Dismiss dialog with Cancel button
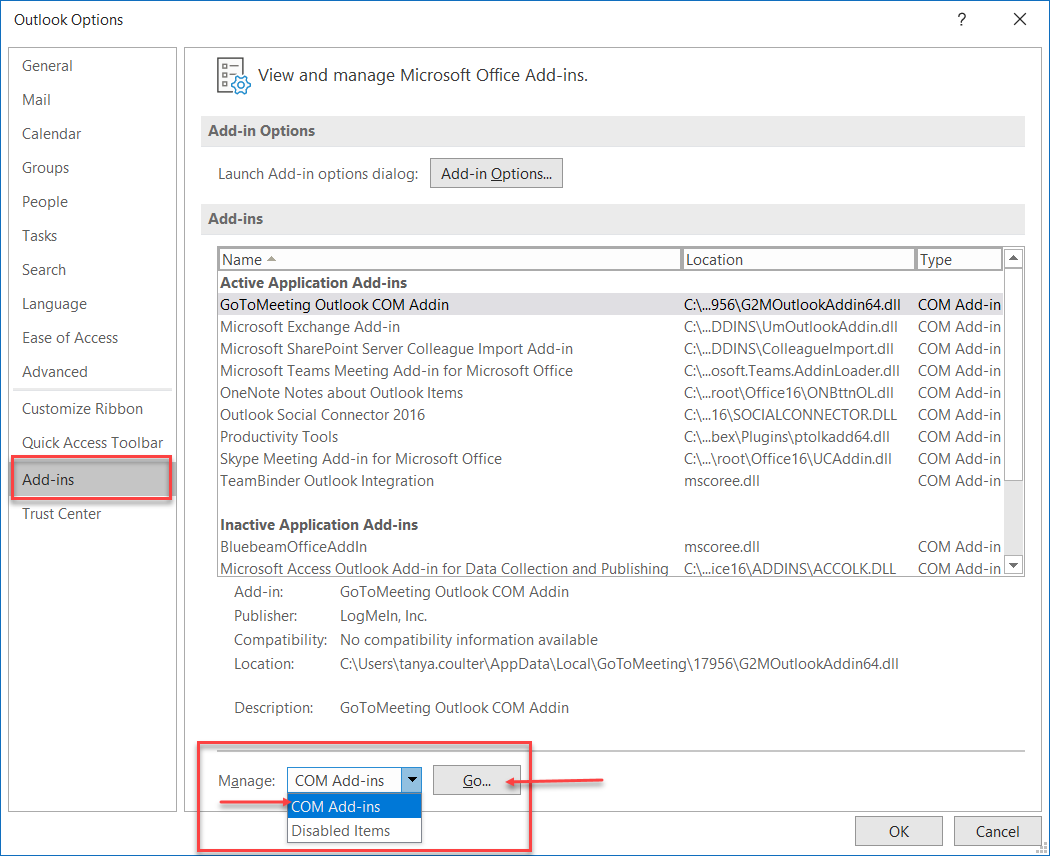Screen dimensions: 1050x856 [997, 831]
